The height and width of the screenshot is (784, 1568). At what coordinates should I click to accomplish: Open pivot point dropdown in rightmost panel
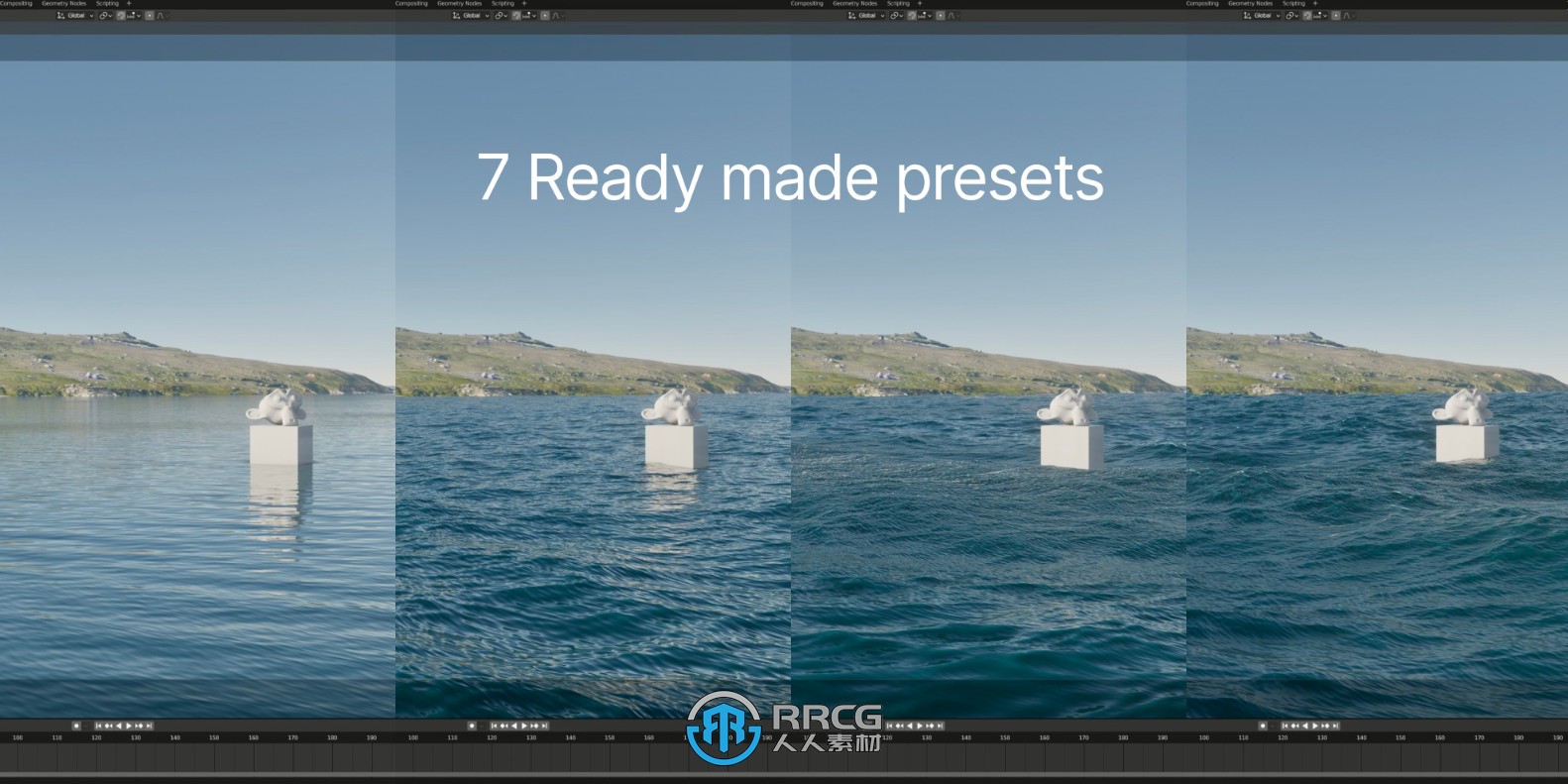(x=1292, y=15)
